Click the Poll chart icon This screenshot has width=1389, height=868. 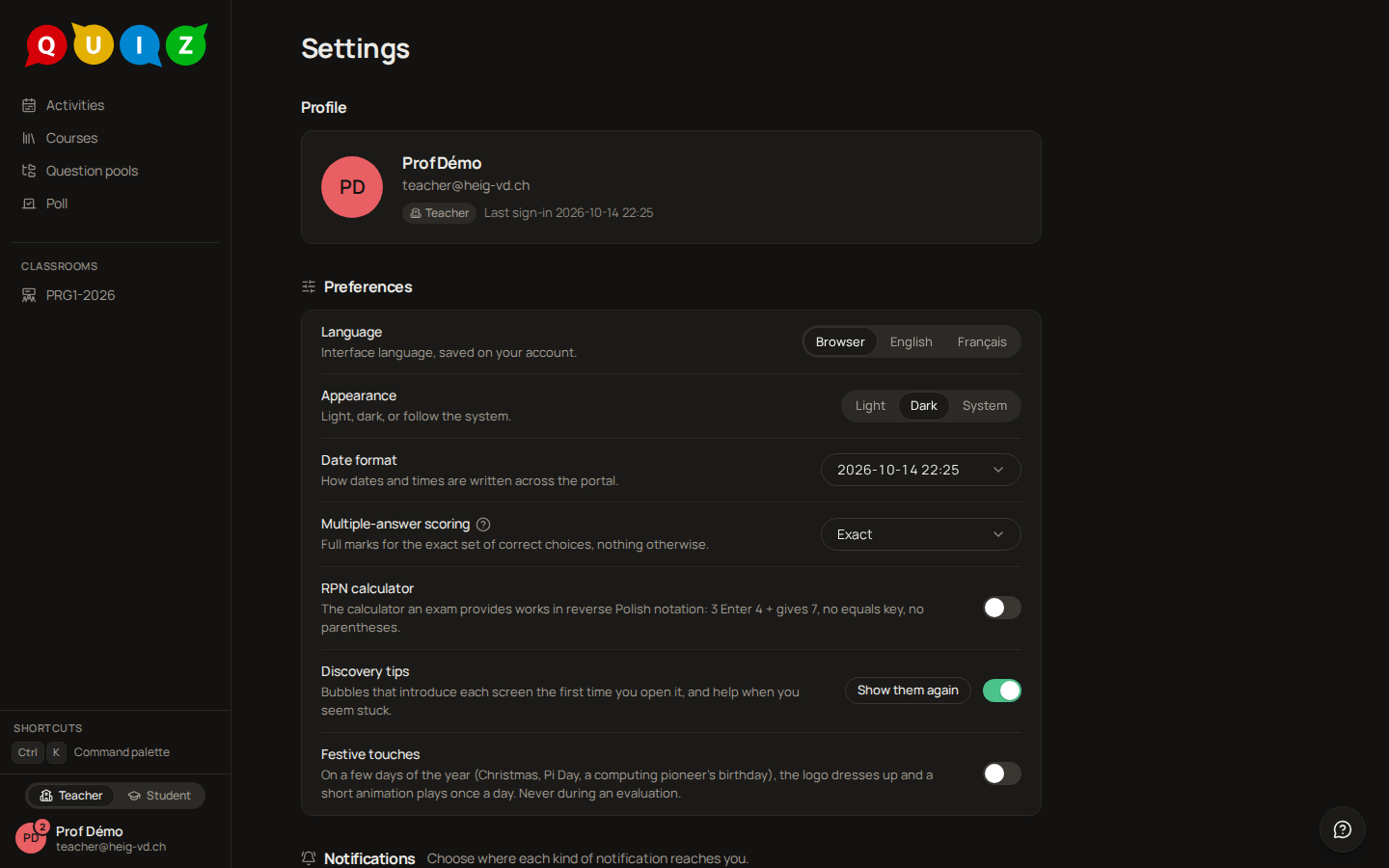coord(29,203)
